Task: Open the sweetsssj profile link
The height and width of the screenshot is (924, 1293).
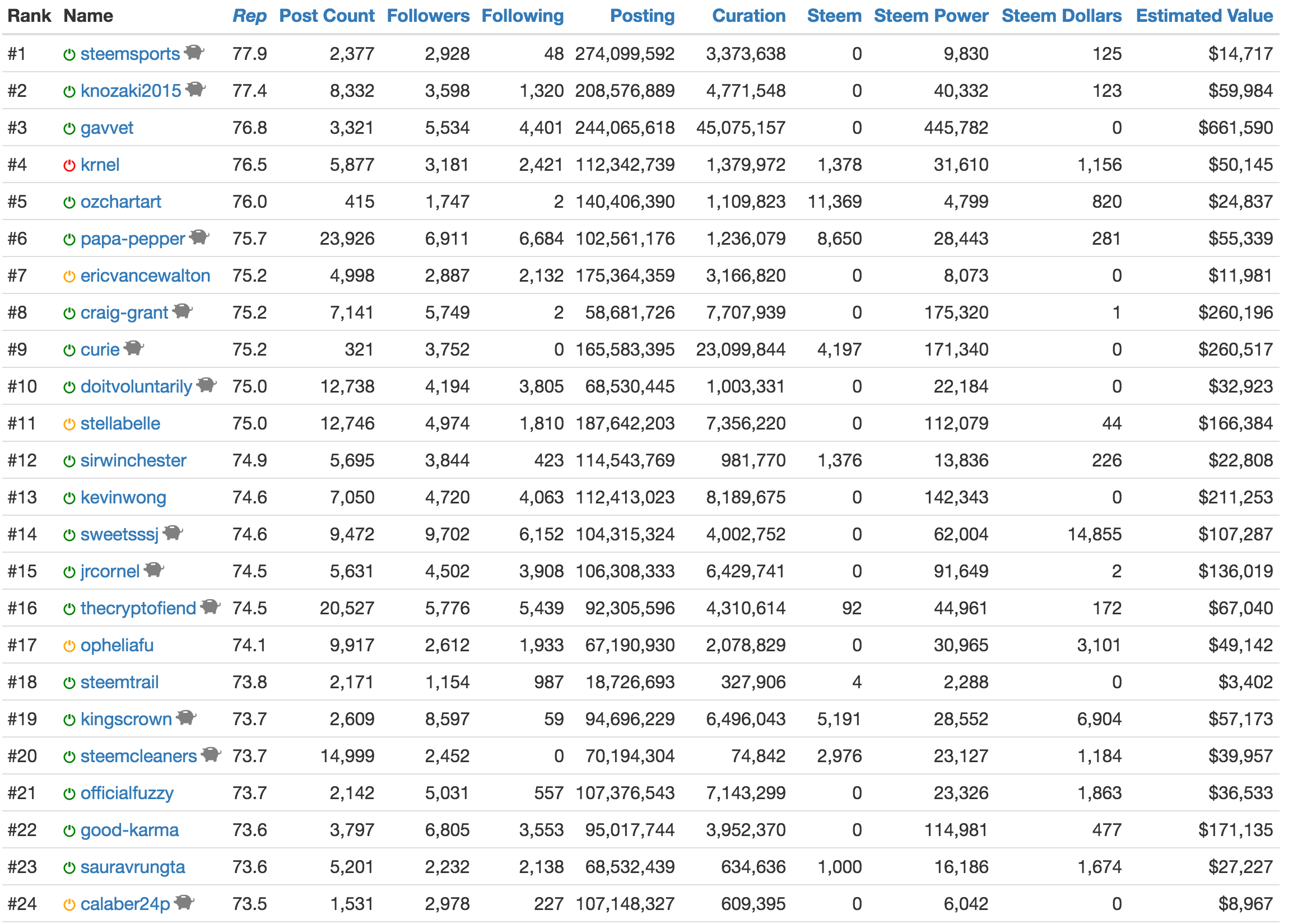Action: pos(119,535)
